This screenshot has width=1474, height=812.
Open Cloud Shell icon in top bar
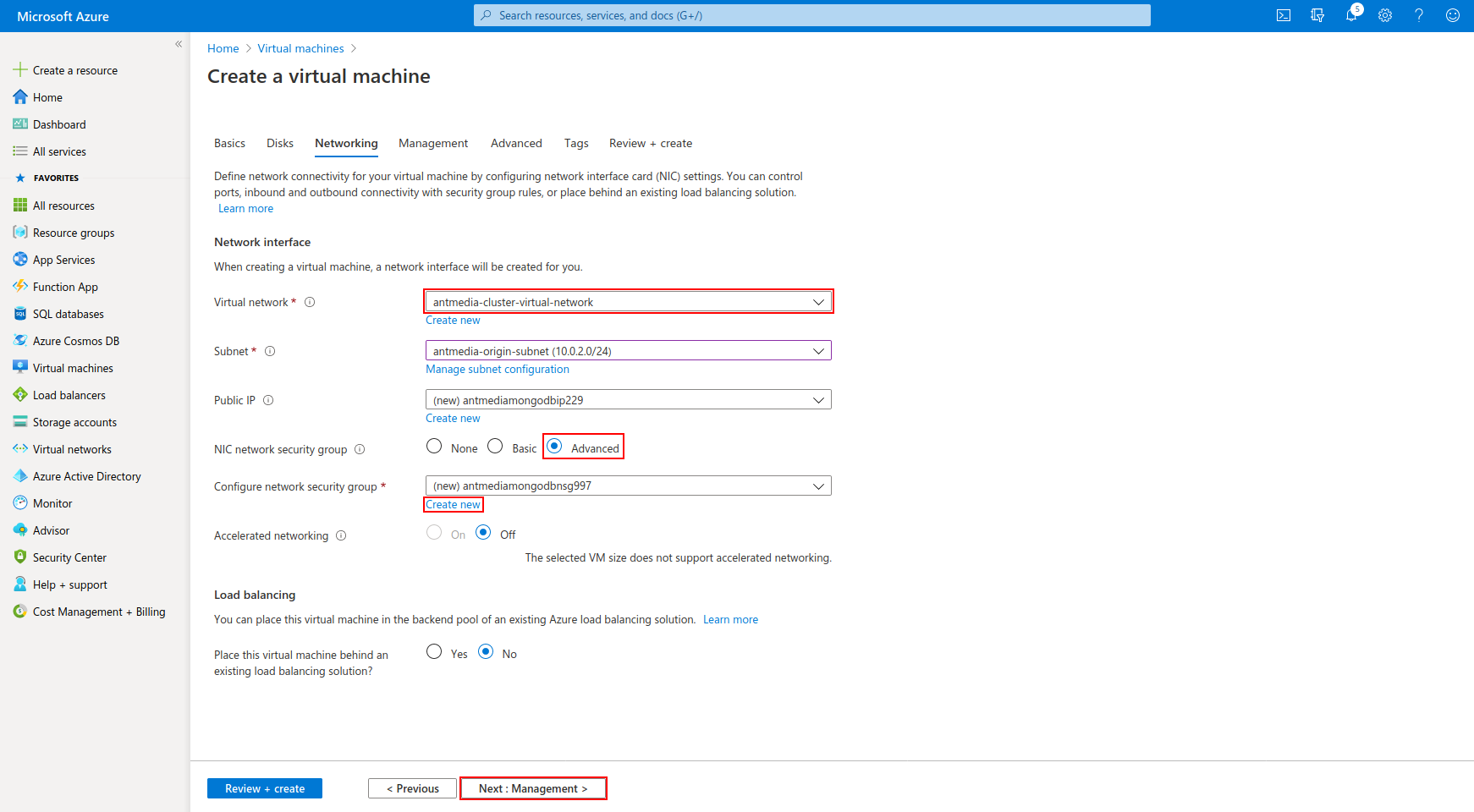point(1284,15)
